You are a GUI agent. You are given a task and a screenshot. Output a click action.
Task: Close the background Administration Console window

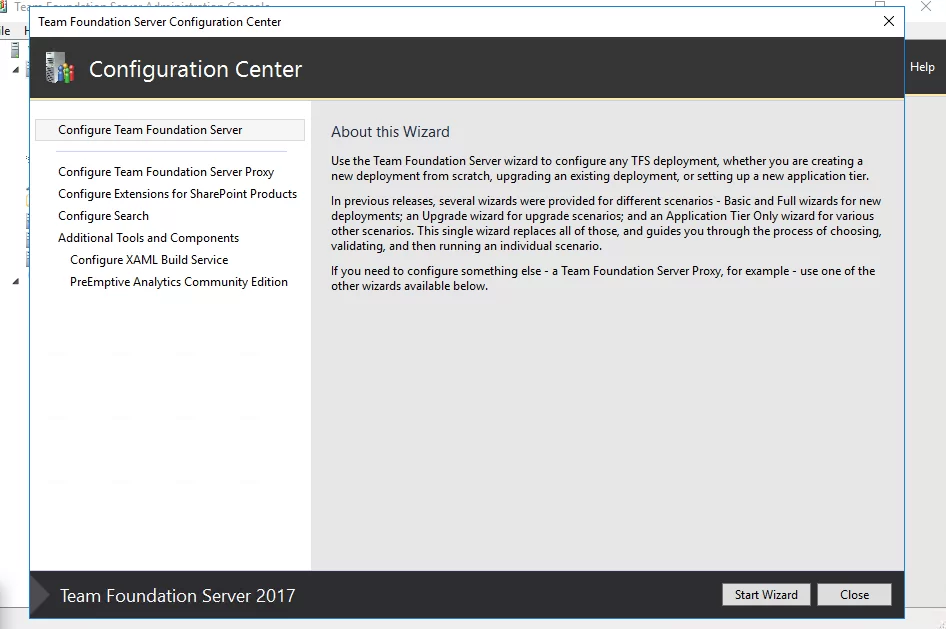(x=926, y=7)
